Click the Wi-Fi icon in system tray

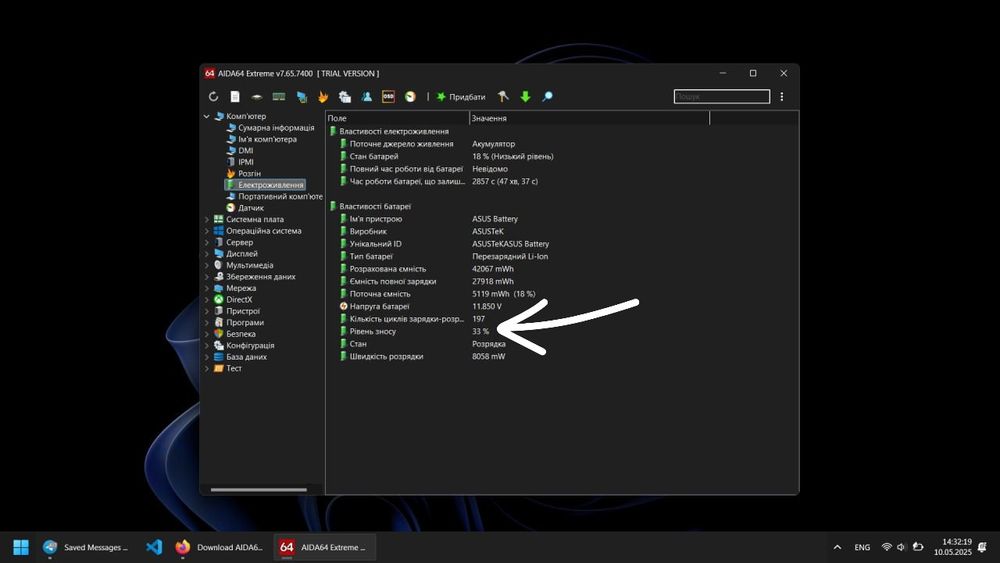point(886,547)
